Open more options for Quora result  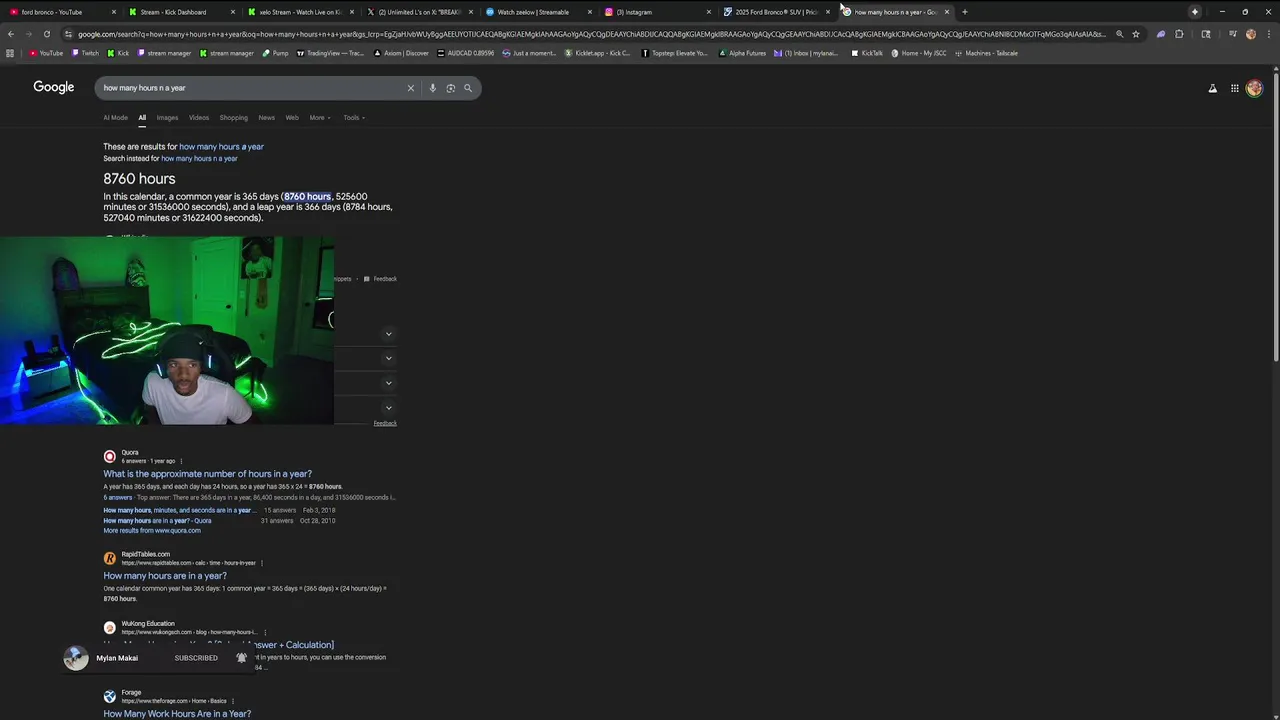click(181, 461)
